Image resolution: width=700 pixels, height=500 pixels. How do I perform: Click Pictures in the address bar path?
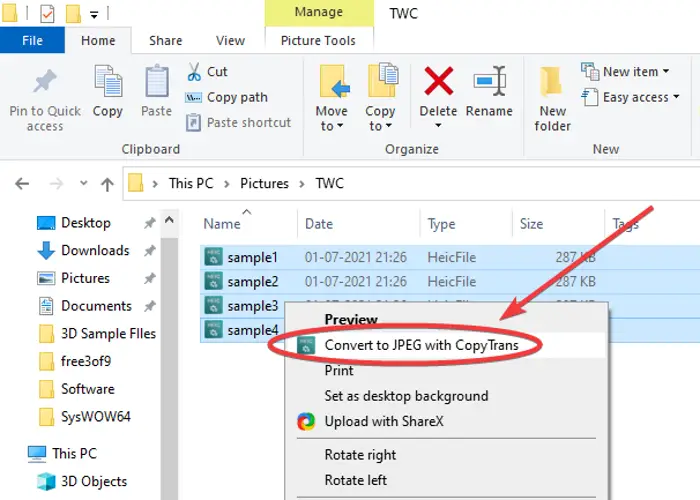pyautogui.click(x=264, y=183)
